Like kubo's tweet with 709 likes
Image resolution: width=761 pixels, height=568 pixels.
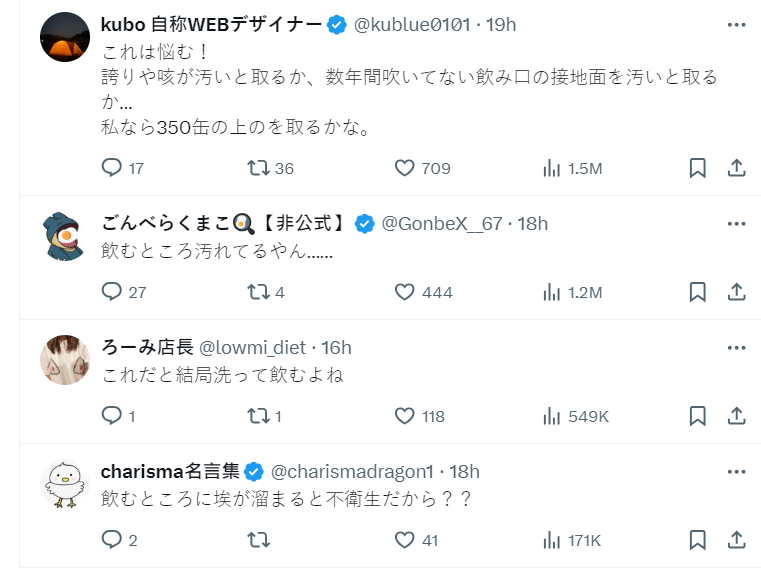coord(404,168)
